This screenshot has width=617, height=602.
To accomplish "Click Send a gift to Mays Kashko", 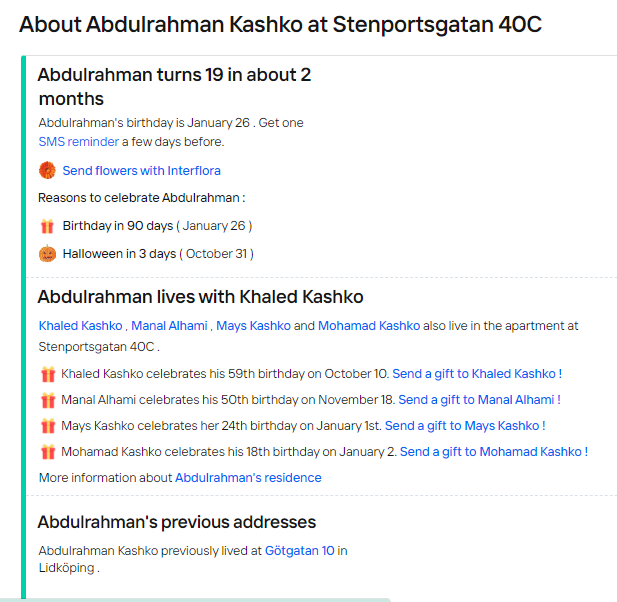I will [465, 426].
